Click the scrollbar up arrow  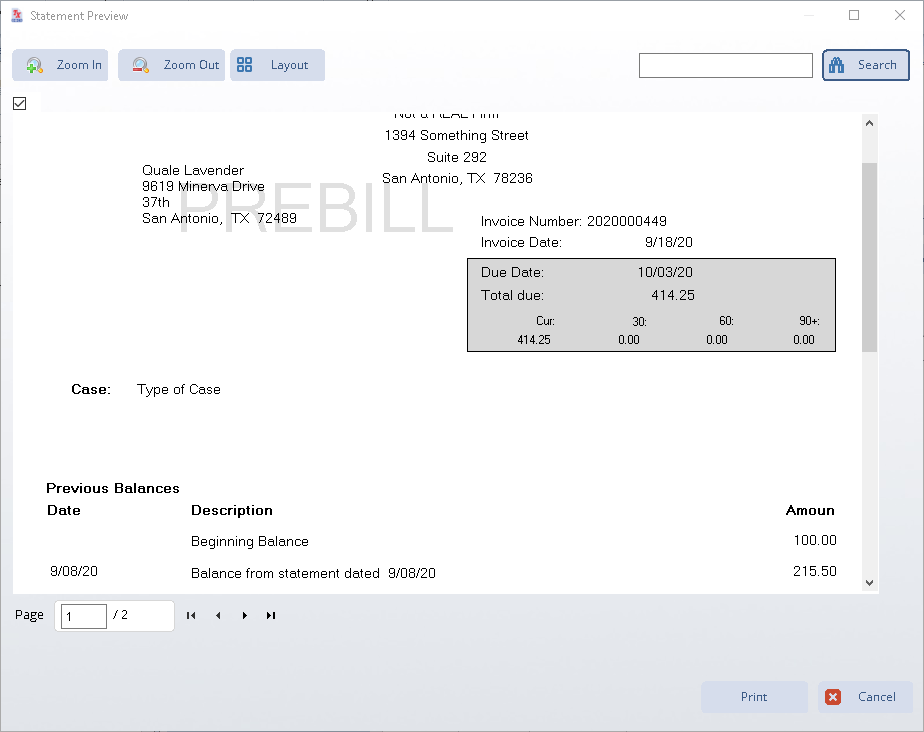point(869,122)
